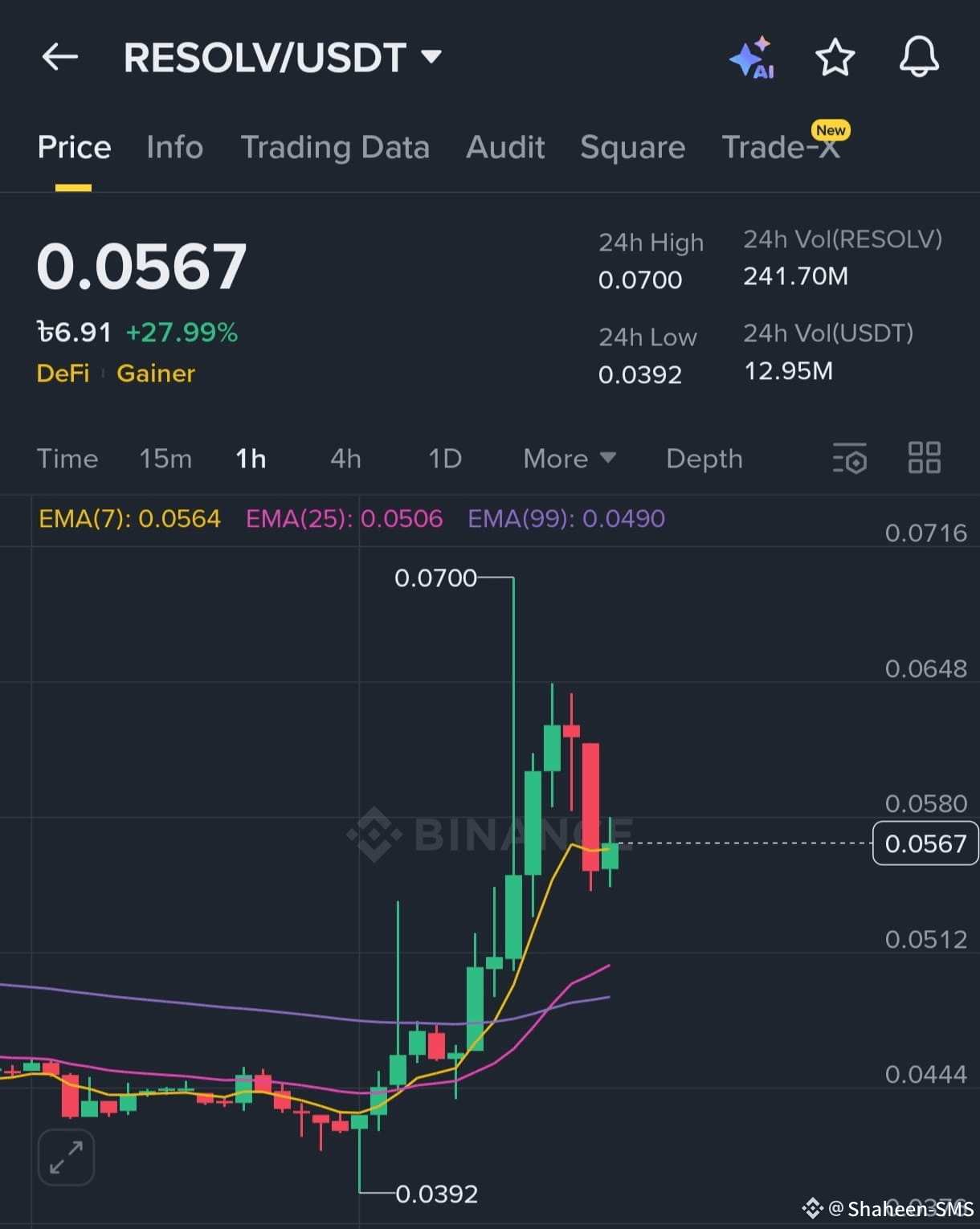Viewport: 980px width, 1229px height.
Task: Tap the EMA(7) indicator label
Action: point(129,519)
